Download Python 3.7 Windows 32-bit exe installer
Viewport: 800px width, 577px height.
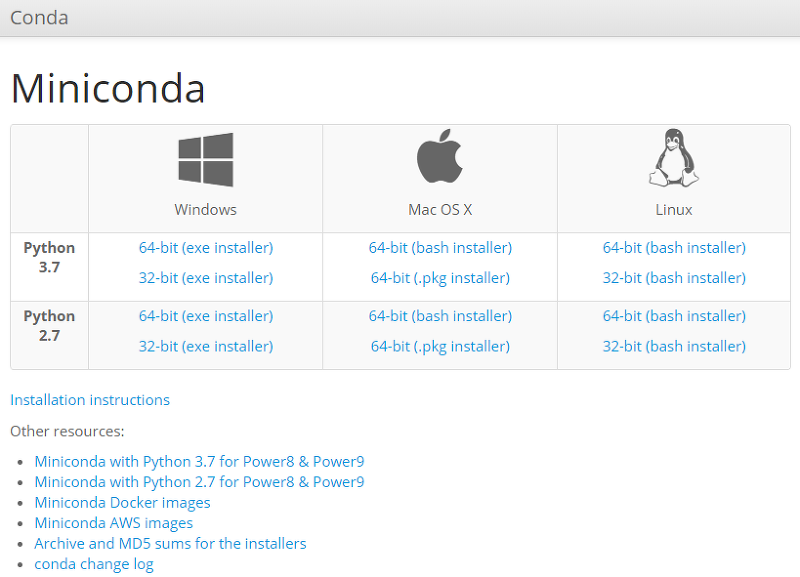pos(206,278)
